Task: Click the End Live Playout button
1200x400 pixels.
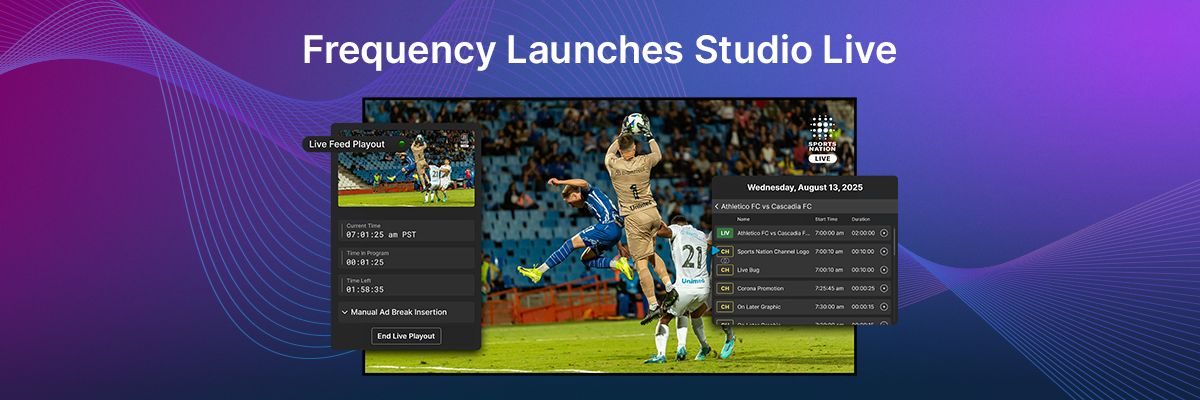Action: click(406, 336)
